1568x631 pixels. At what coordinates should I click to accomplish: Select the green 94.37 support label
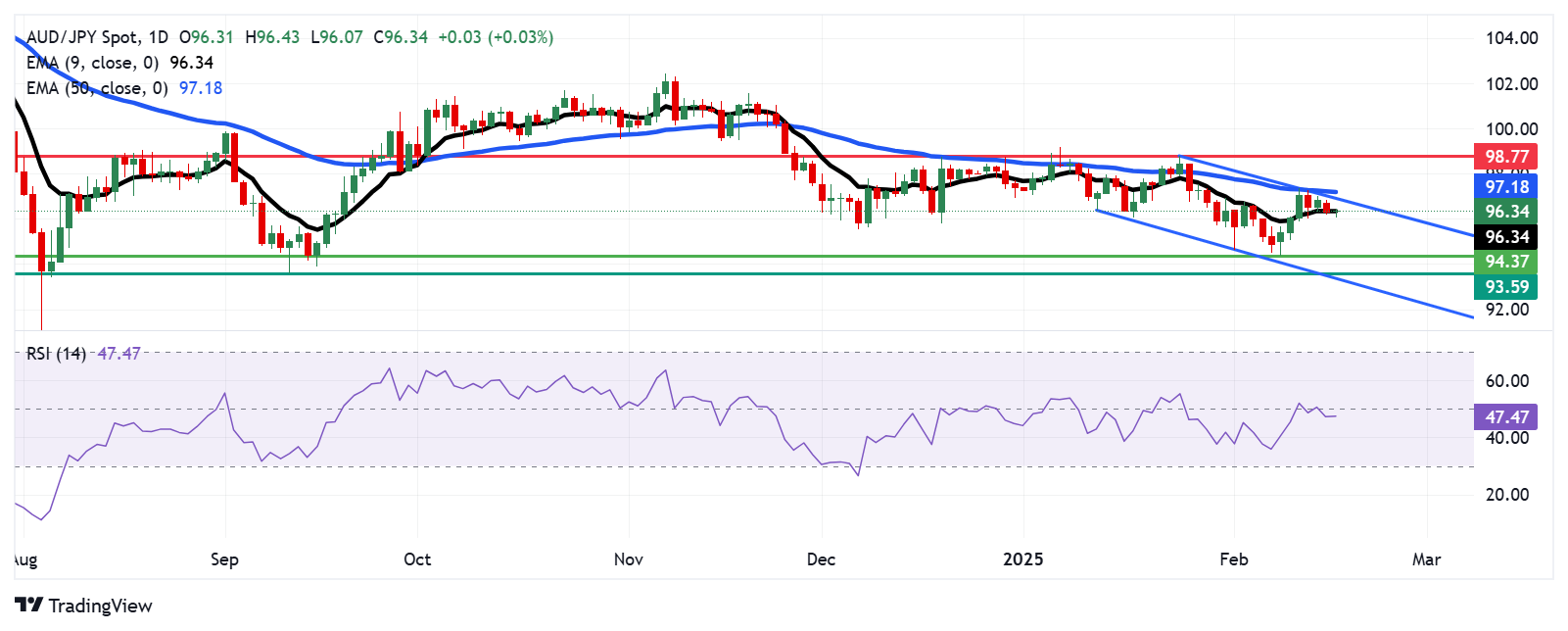click(x=1505, y=262)
